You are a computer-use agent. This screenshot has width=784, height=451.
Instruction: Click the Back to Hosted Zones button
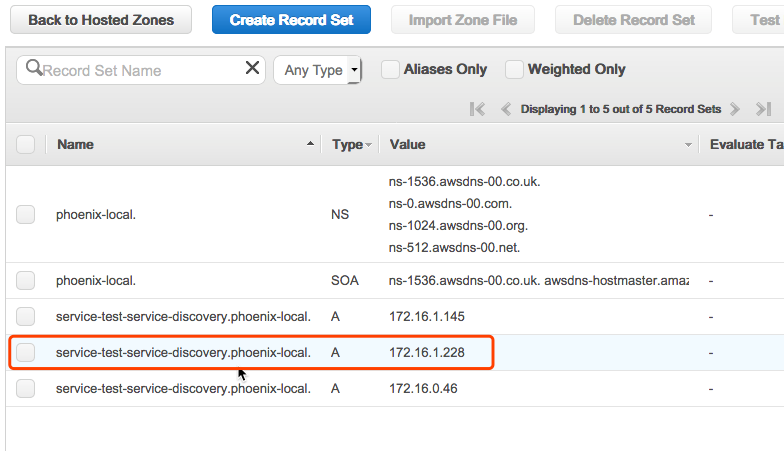(x=100, y=20)
